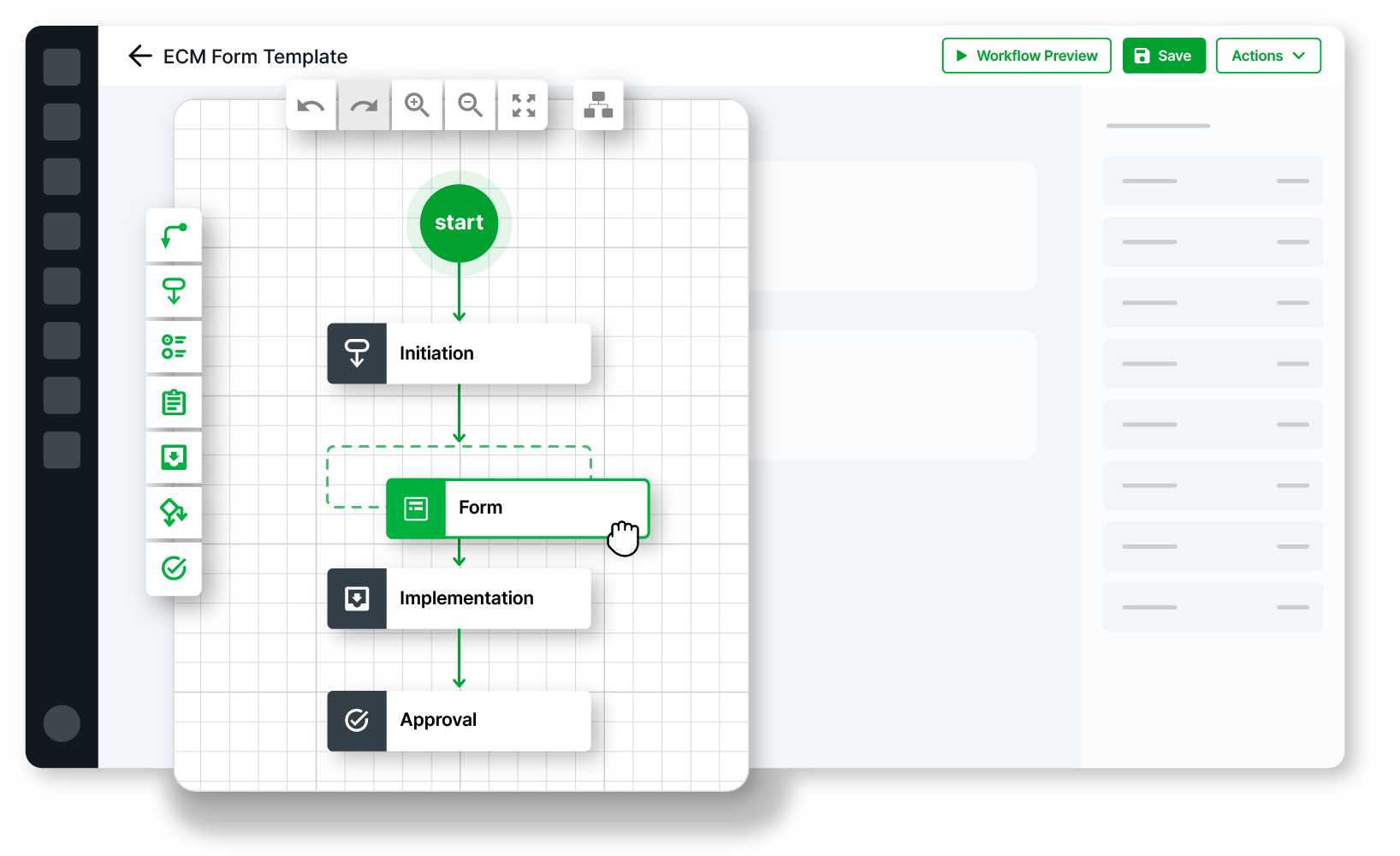This screenshot has height=856, width=1400.
Task: Select the checklist options icon in the palette
Action: (174, 346)
